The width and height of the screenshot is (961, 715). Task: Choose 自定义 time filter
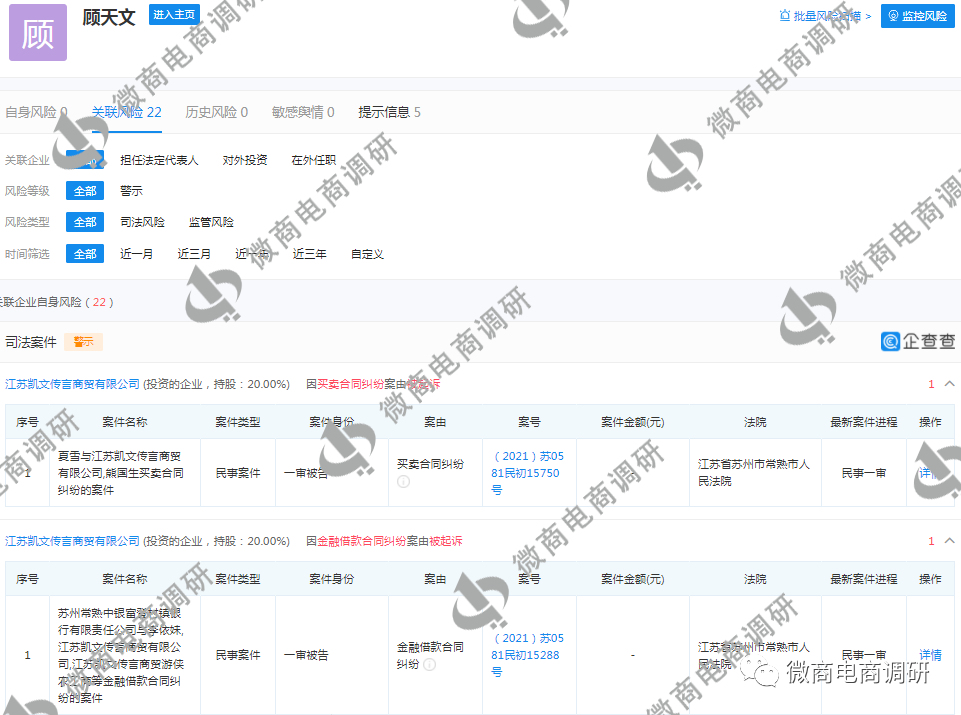click(x=367, y=254)
